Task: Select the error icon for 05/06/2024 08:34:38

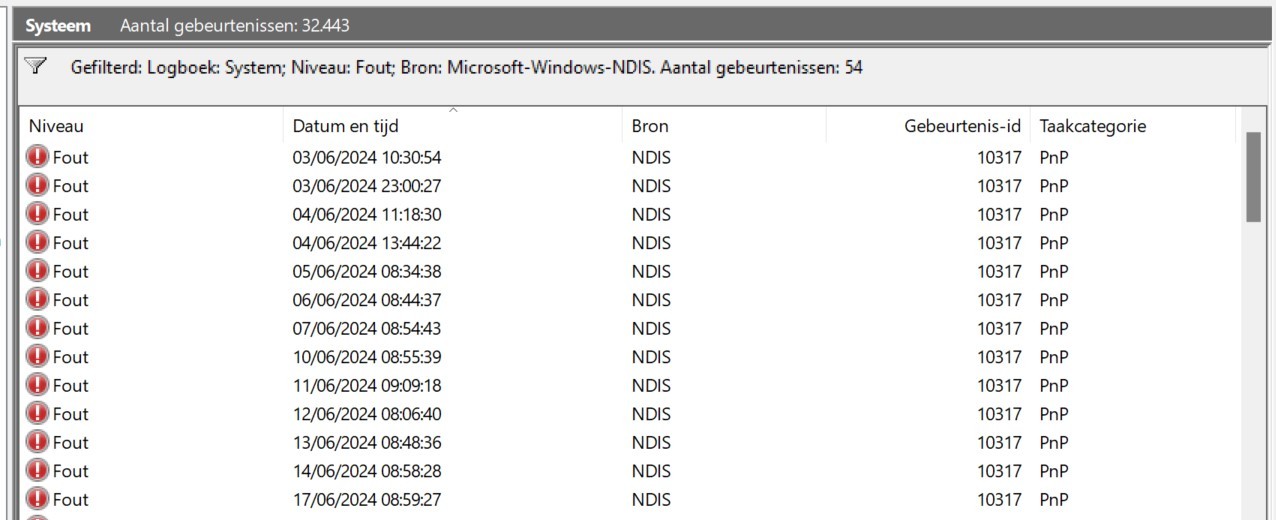Action: coord(37,271)
